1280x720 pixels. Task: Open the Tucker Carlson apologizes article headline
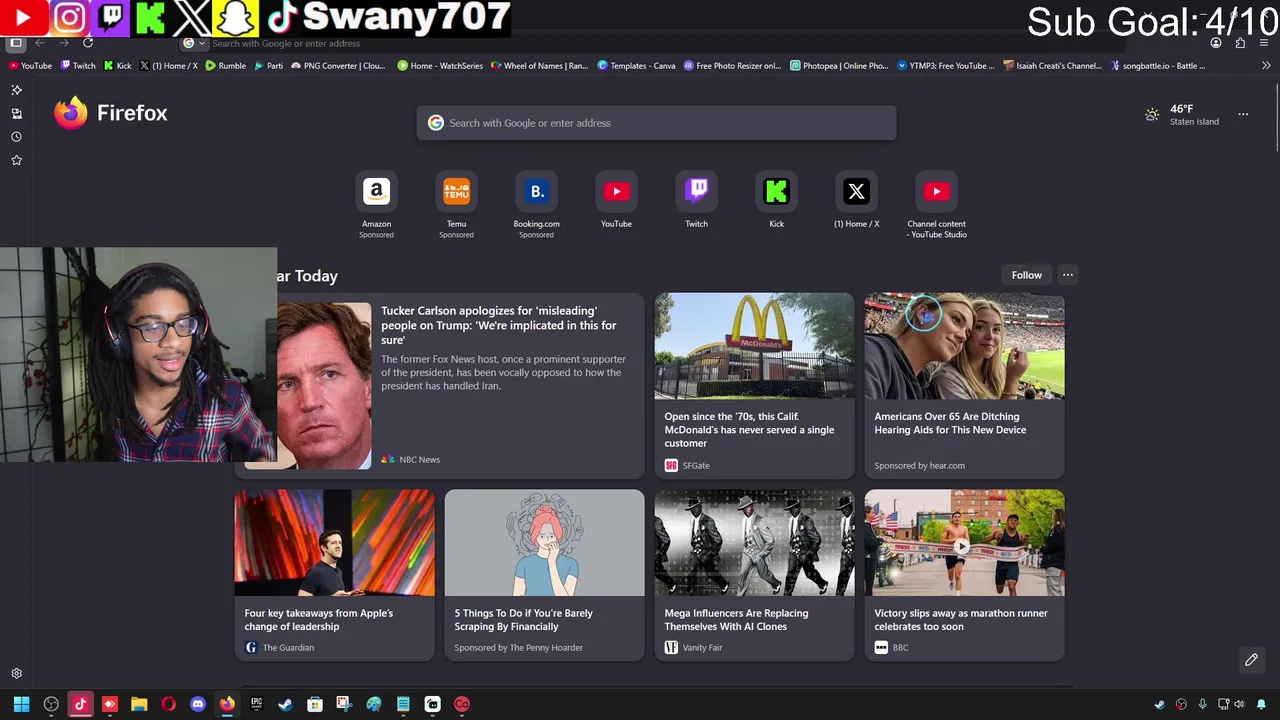point(499,325)
